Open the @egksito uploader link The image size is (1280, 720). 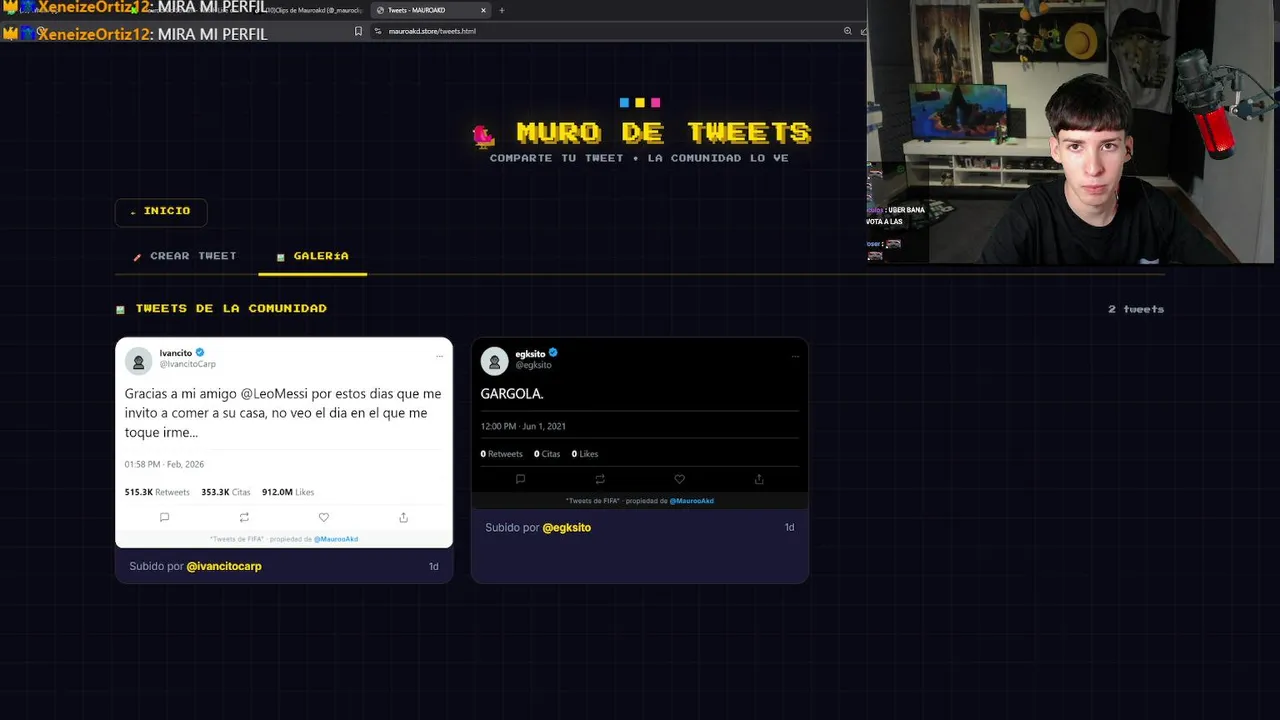567,527
